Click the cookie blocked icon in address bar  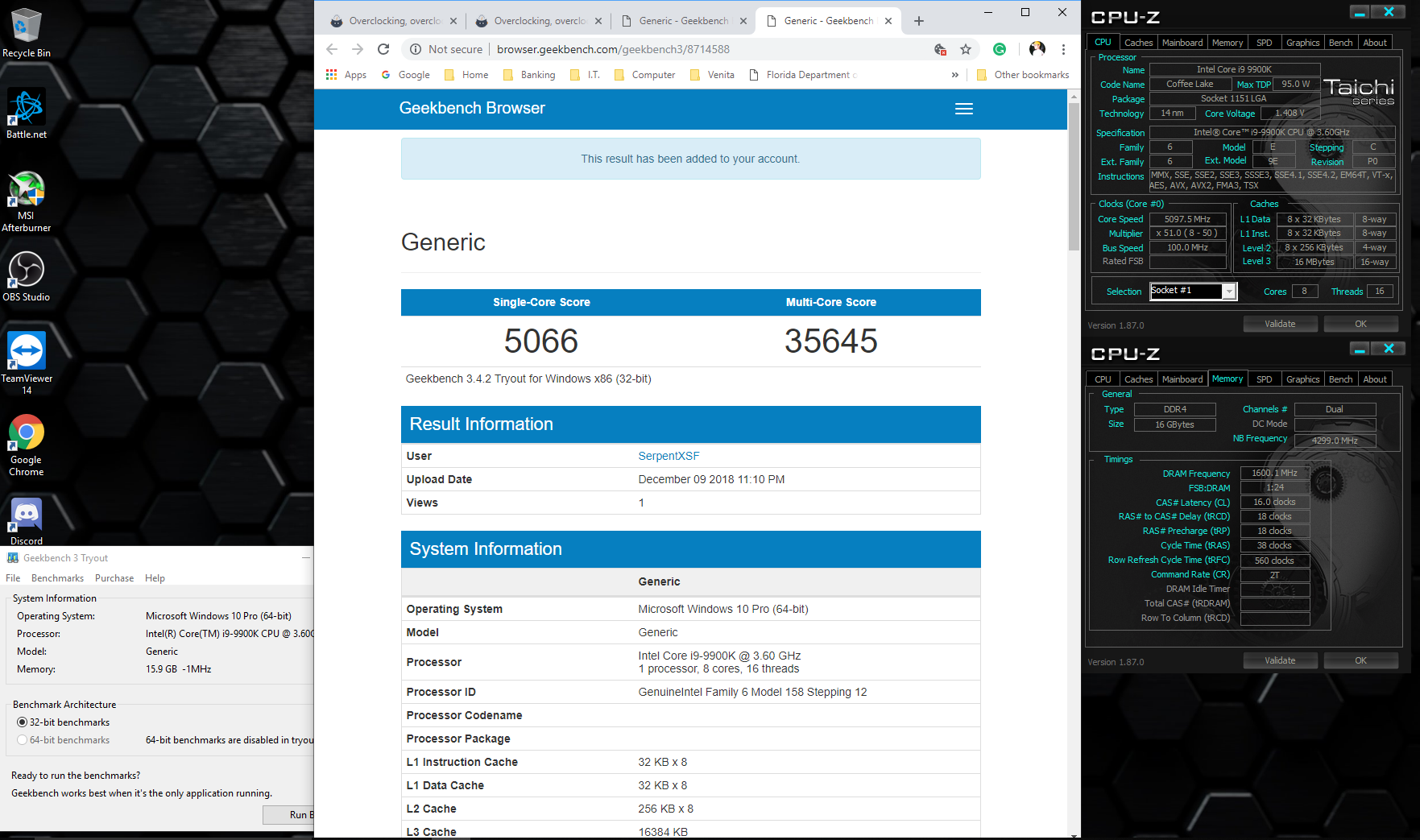pos(940,49)
